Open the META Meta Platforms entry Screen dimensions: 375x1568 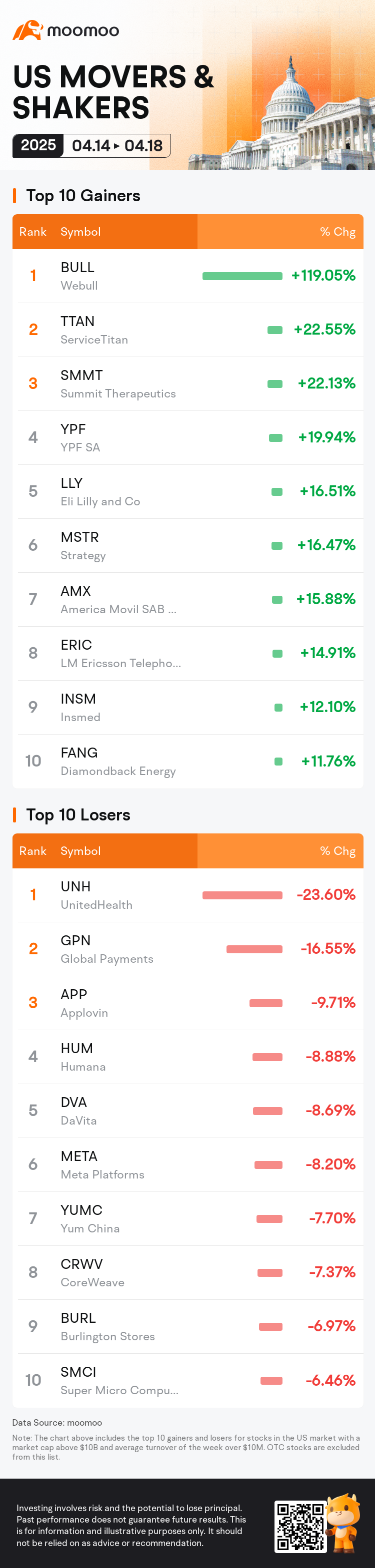188,1165
